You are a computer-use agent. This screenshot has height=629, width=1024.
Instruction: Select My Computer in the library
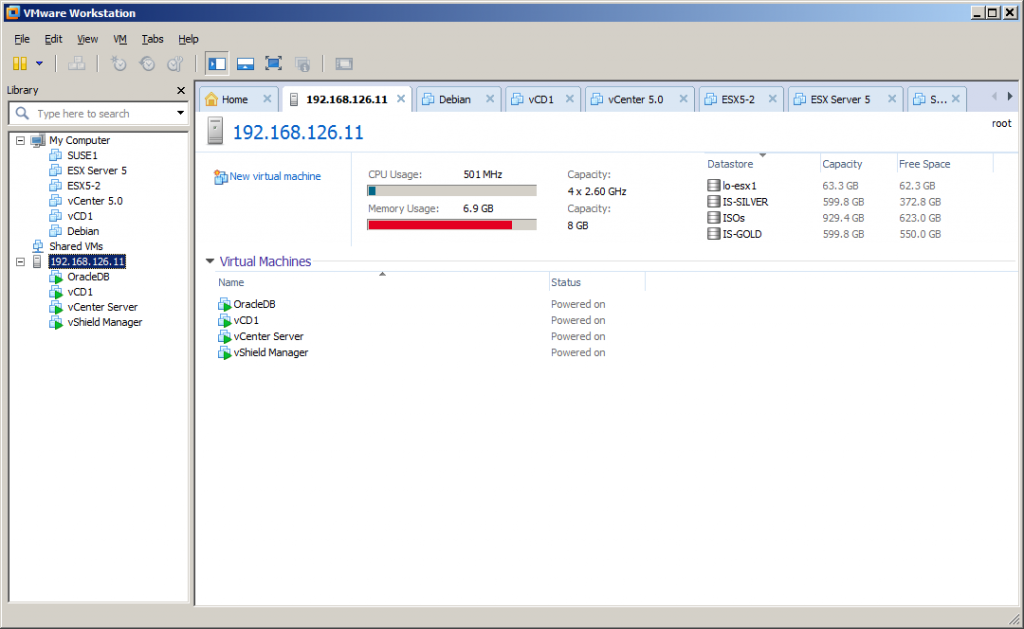pyautogui.click(x=80, y=140)
